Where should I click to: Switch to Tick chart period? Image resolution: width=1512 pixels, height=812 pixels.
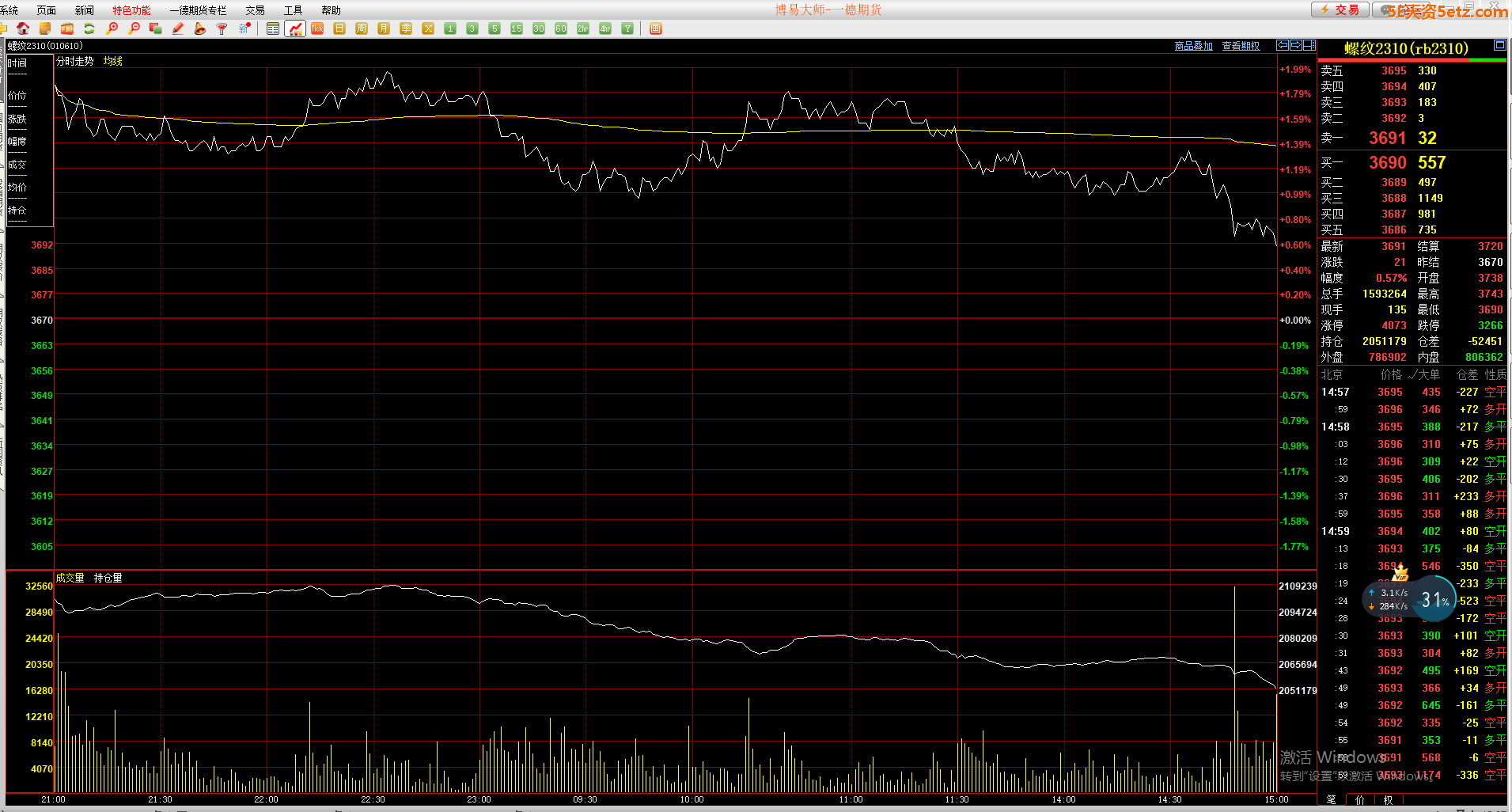317,28
